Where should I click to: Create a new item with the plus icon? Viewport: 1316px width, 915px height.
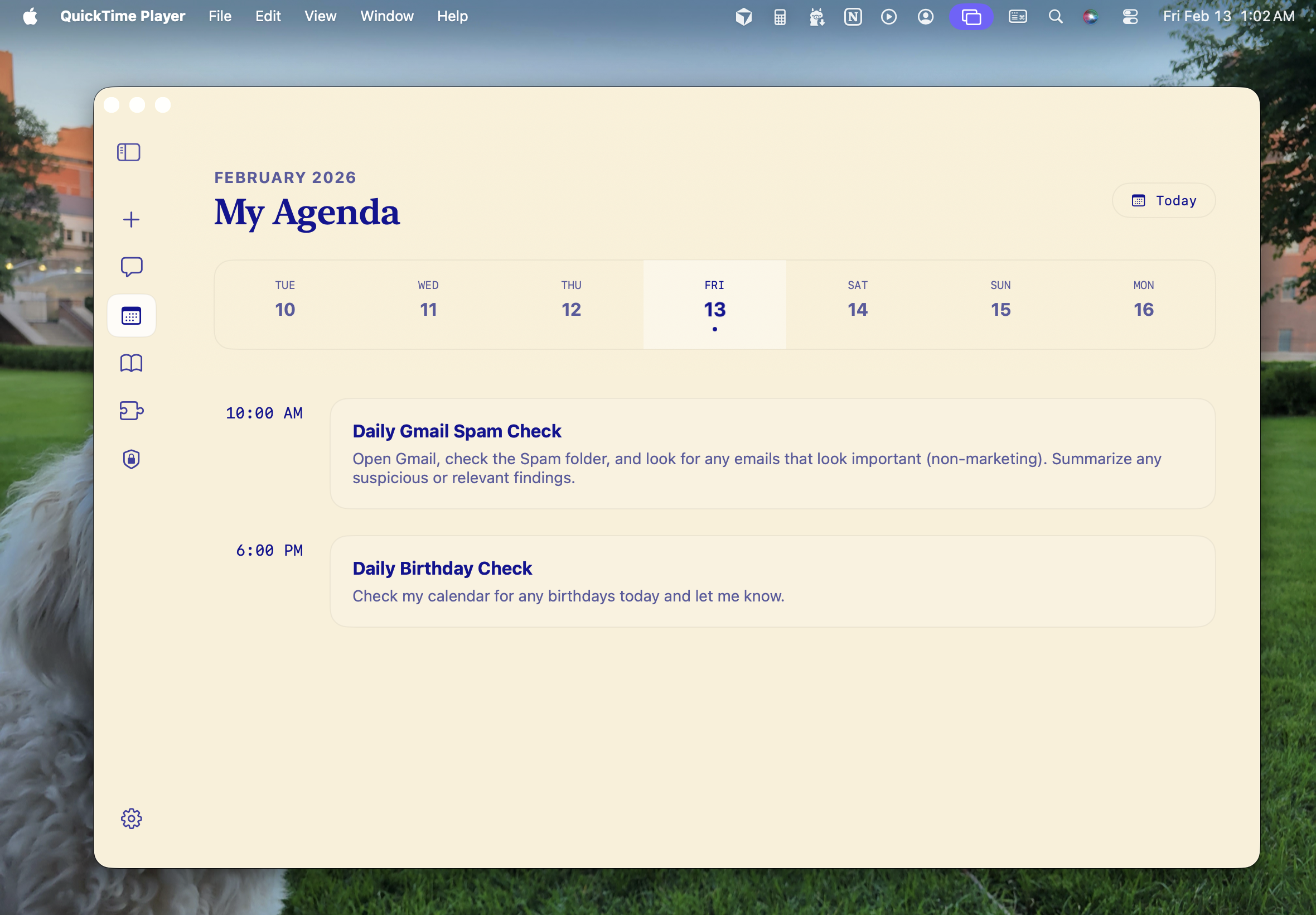131,219
